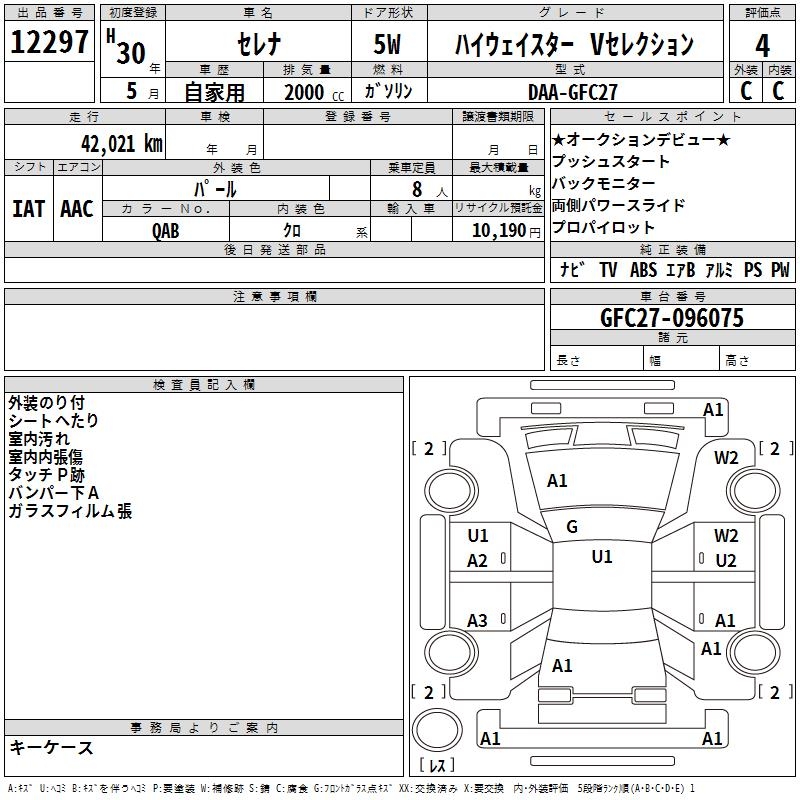
Task: Click the chassis number GFC27-096075
Action: [671, 318]
